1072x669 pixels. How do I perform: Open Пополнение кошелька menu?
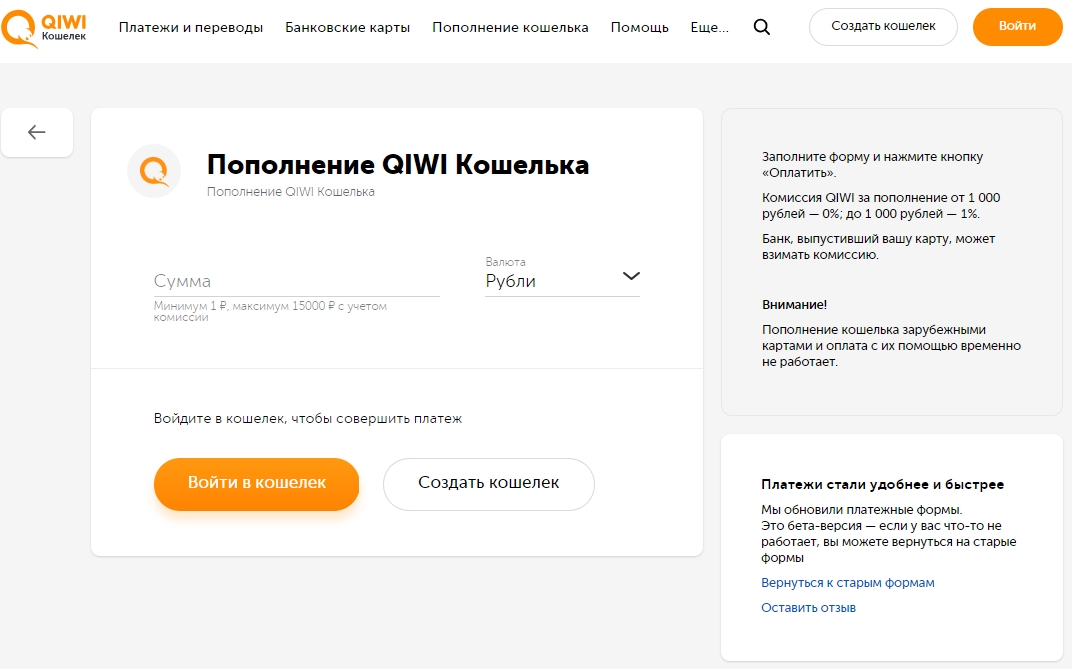pyautogui.click(x=510, y=27)
